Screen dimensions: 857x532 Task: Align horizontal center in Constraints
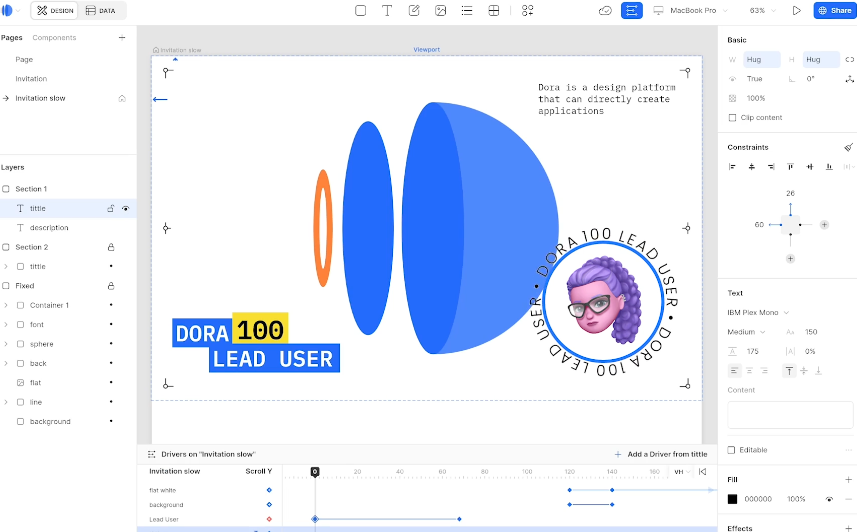click(x=752, y=167)
